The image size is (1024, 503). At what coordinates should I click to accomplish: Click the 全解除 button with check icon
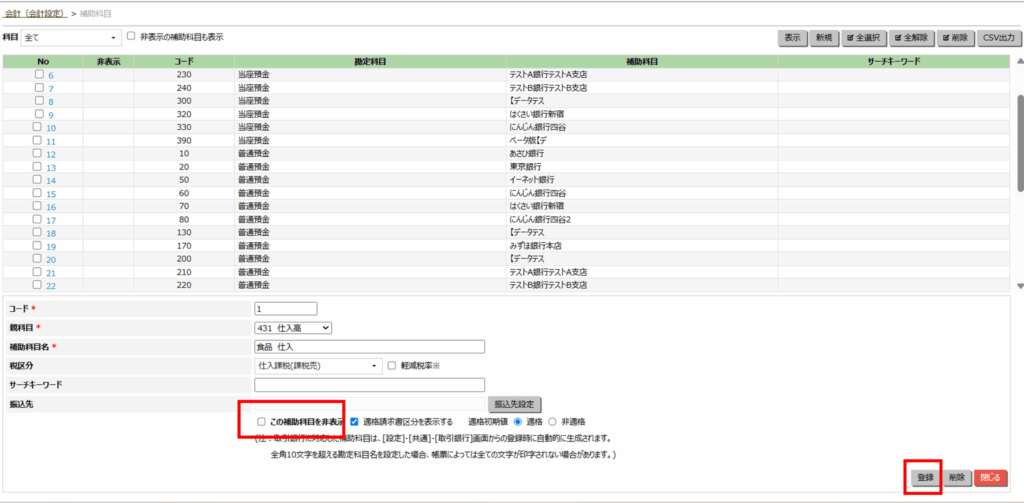[x=908, y=37]
